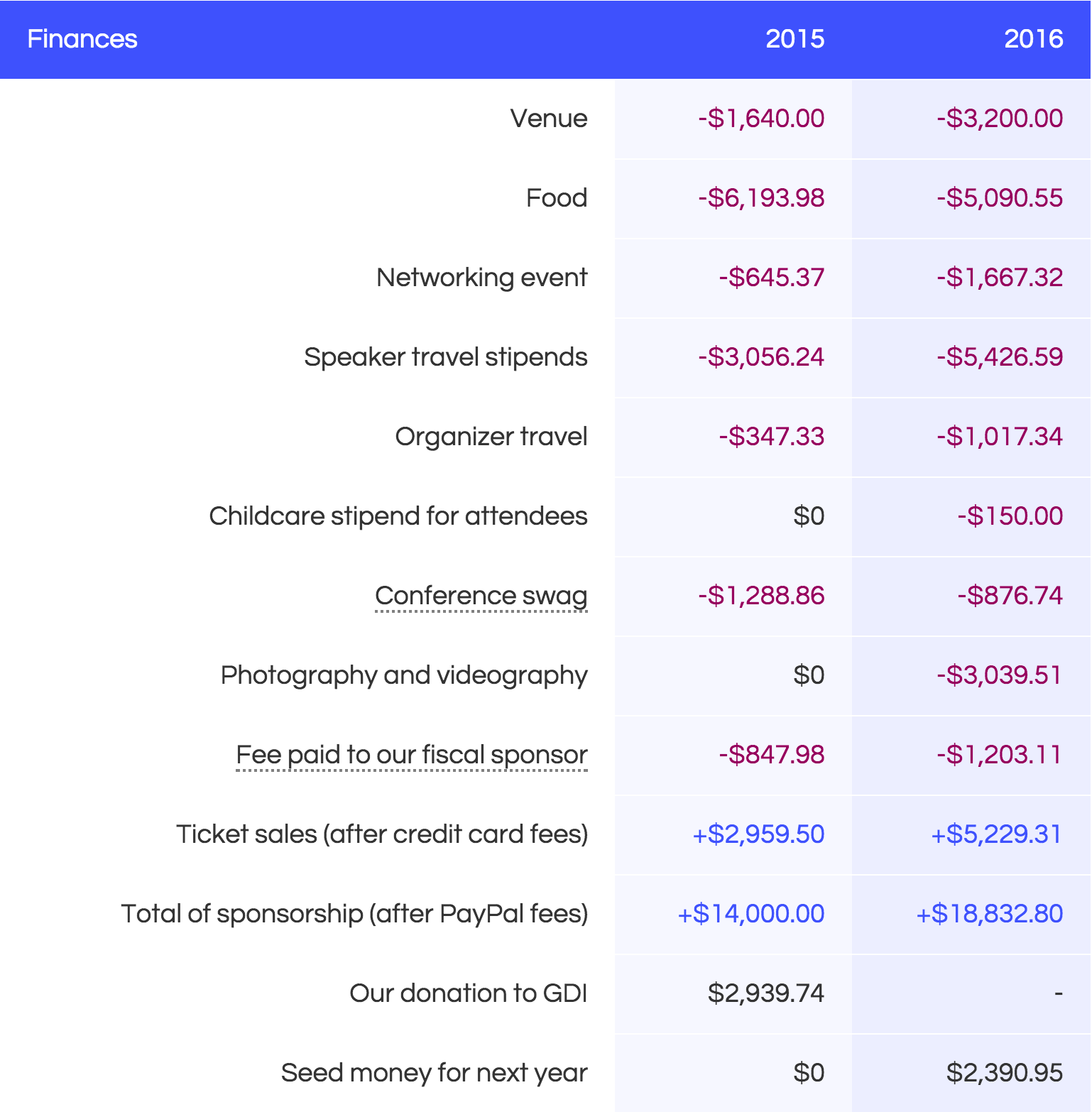Select the Speaker travel stipends label
This screenshot has width=1092, height=1112.
point(445,357)
